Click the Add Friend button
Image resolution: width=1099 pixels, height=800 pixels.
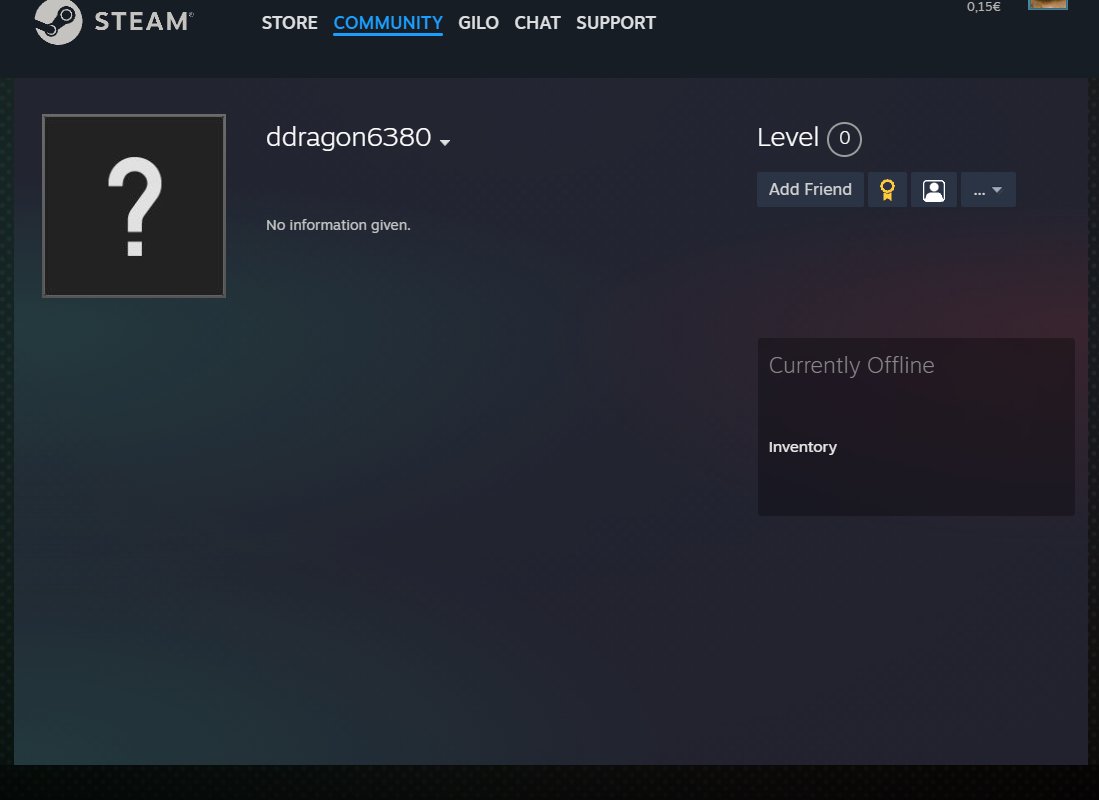point(810,189)
